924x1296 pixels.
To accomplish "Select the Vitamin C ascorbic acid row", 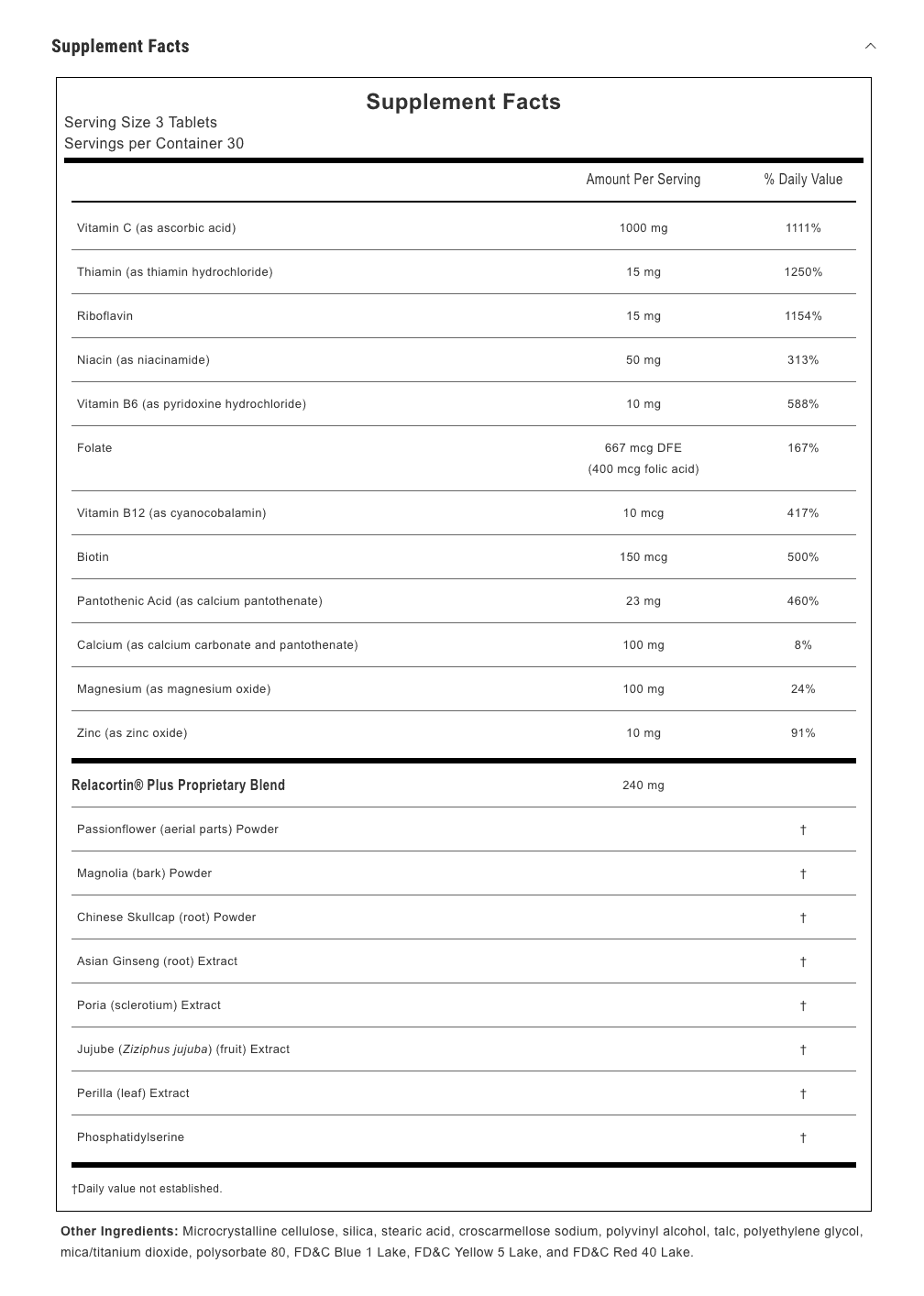I will [x=464, y=228].
